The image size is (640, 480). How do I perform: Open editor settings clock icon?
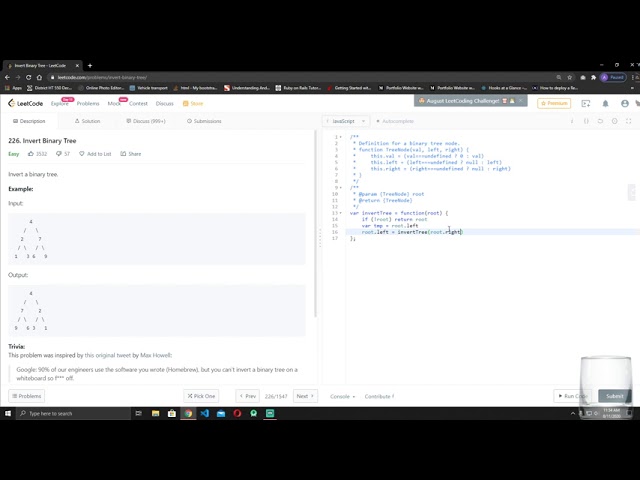pos(614,121)
